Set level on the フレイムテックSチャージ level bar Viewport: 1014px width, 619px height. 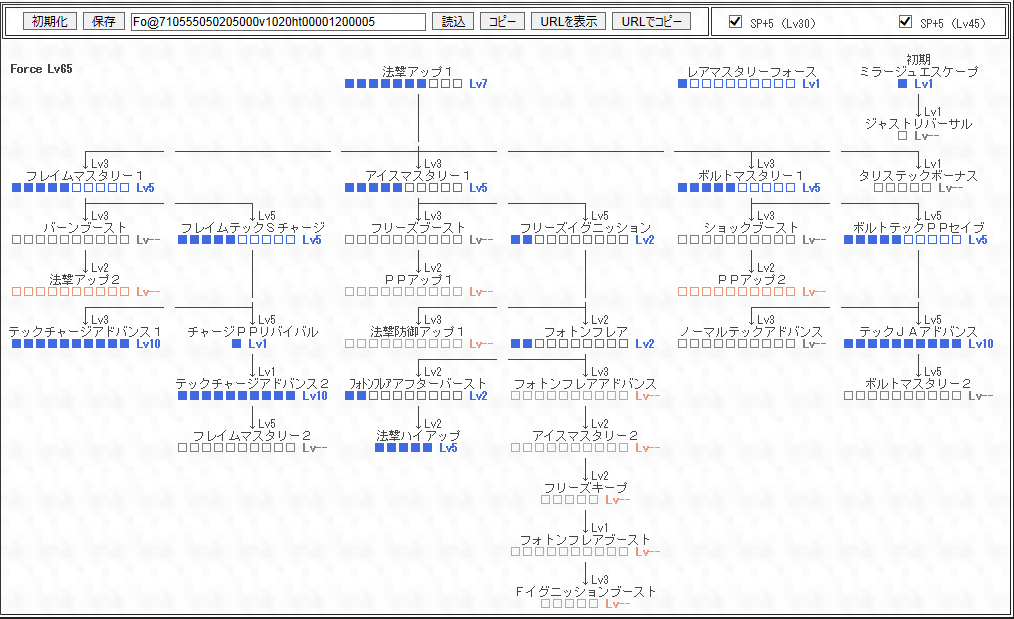[x=237, y=239]
